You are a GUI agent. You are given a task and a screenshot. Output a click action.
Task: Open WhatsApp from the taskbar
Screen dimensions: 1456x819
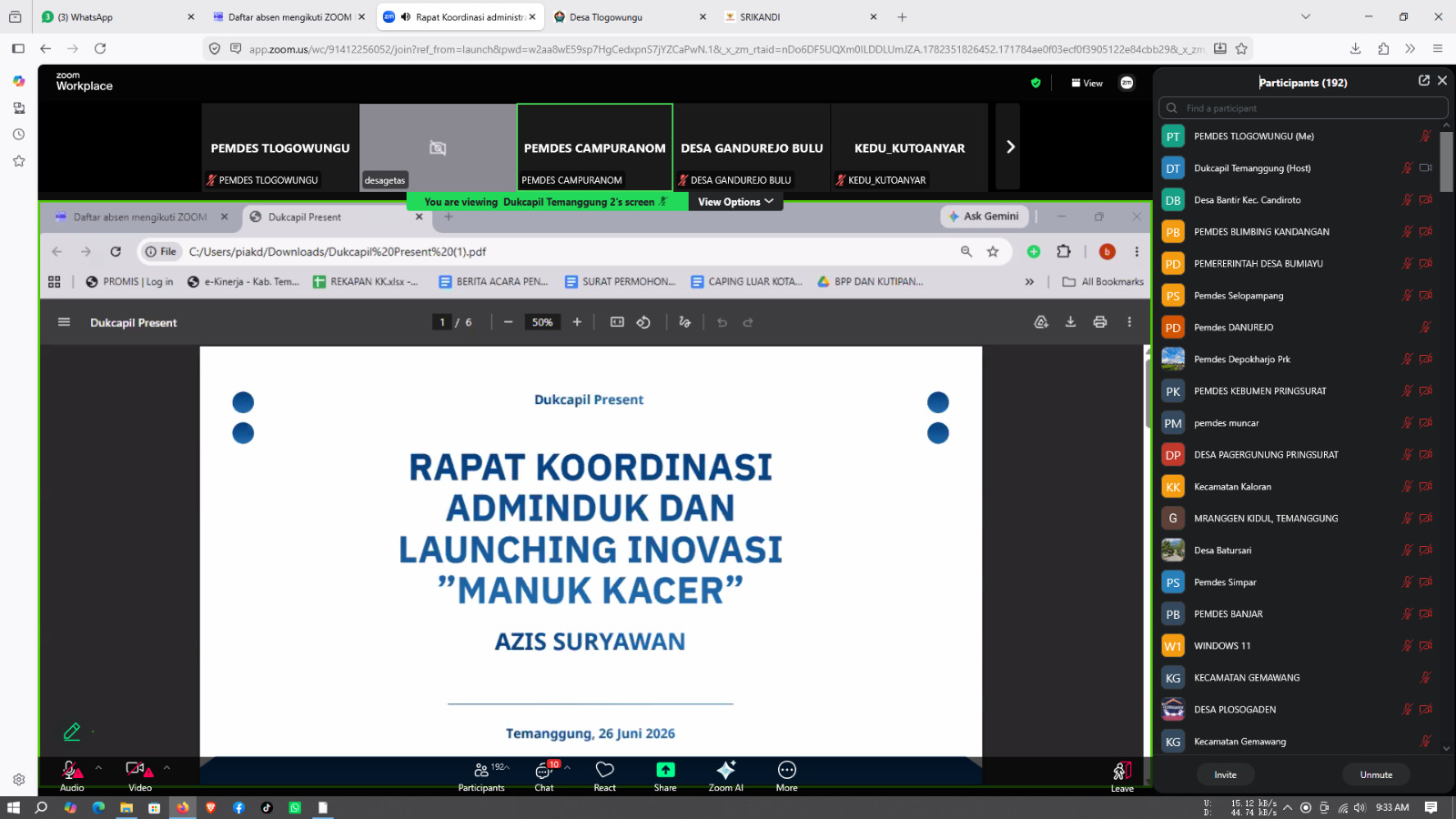click(x=295, y=807)
